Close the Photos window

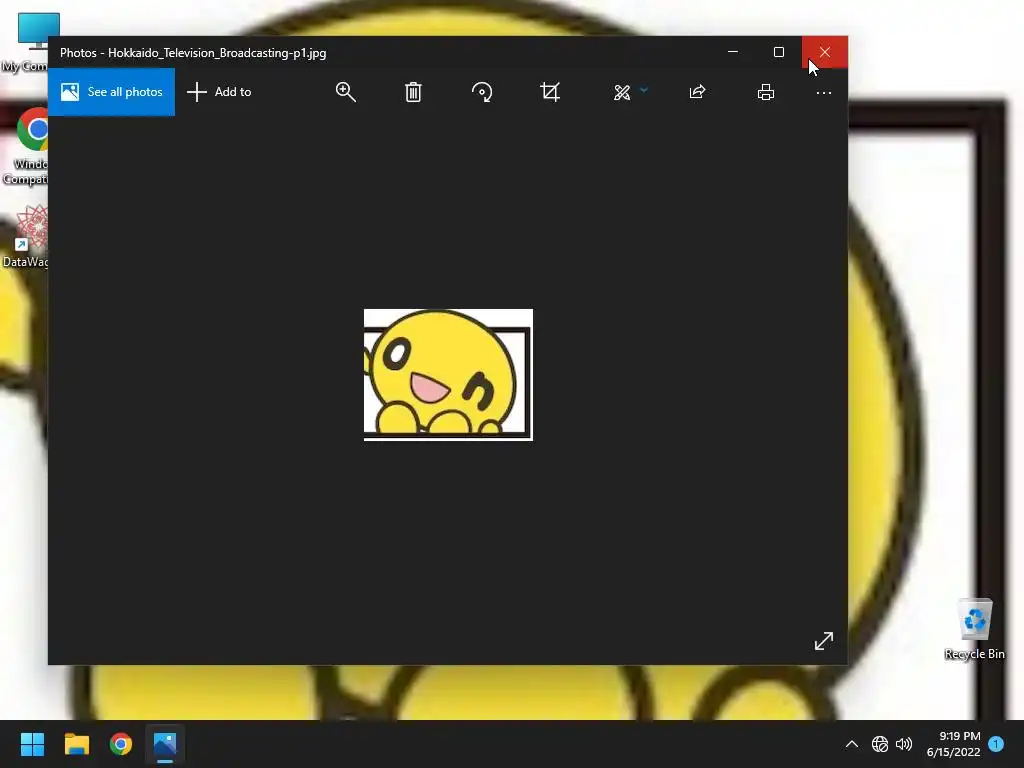tap(825, 52)
